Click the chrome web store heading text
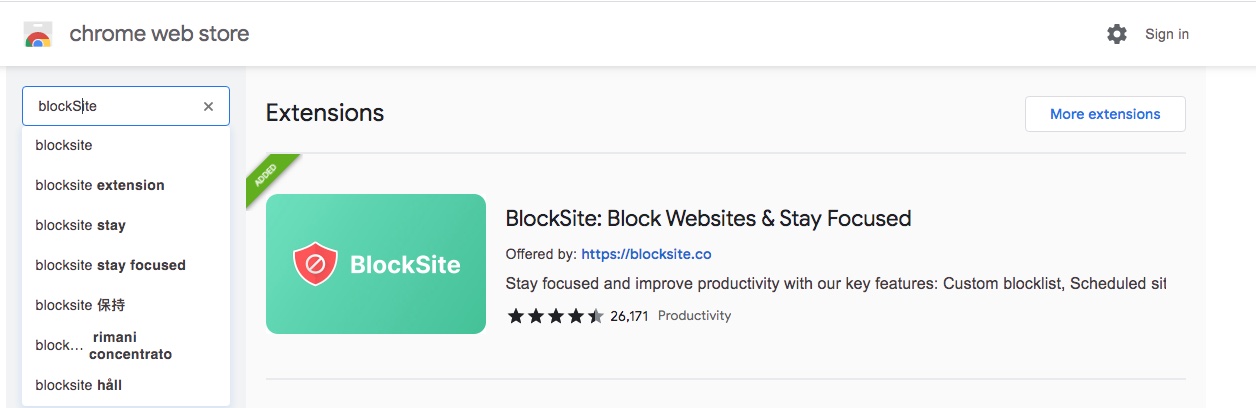The width and height of the screenshot is (1256, 408). 159,34
